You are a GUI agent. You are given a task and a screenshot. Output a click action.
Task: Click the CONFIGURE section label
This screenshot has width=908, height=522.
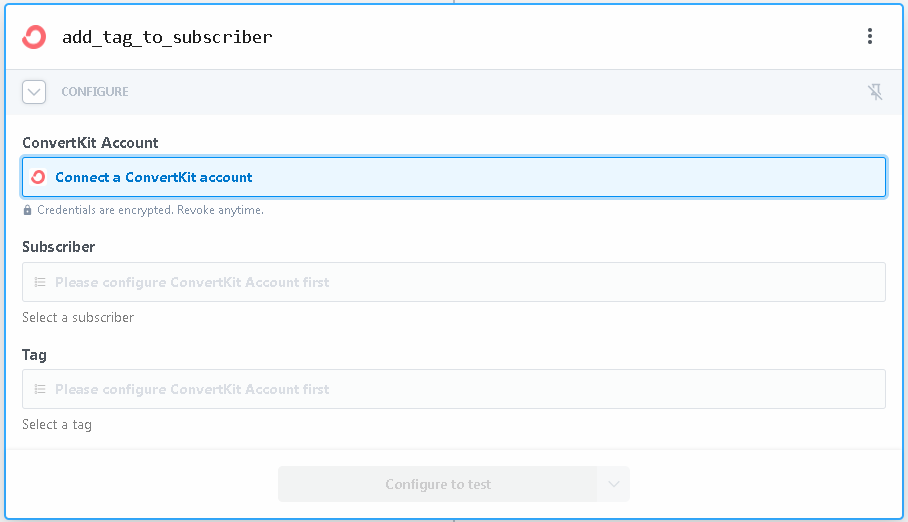click(95, 92)
